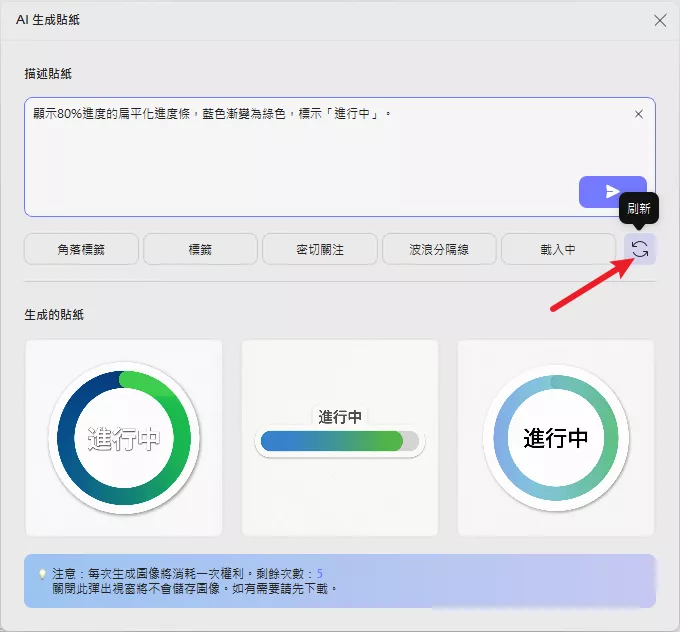Click the remaining count number 5
Viewport: 680px width, 632px height.
pos(320,574)
